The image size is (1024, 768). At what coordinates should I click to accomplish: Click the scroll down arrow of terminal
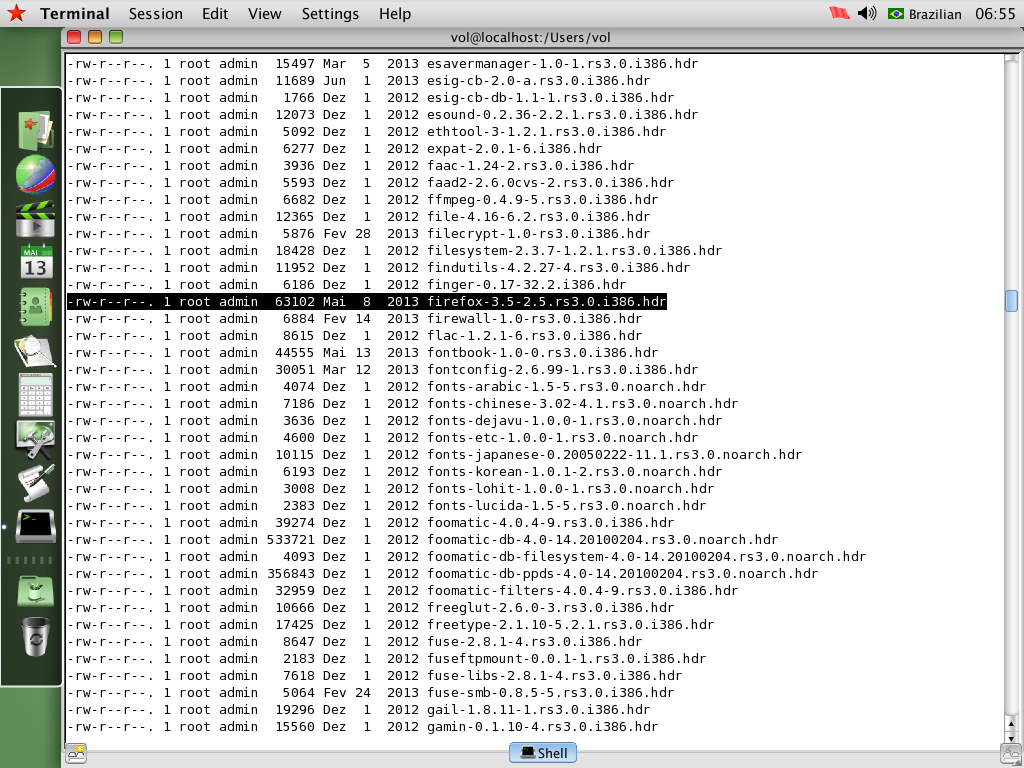1011,737
